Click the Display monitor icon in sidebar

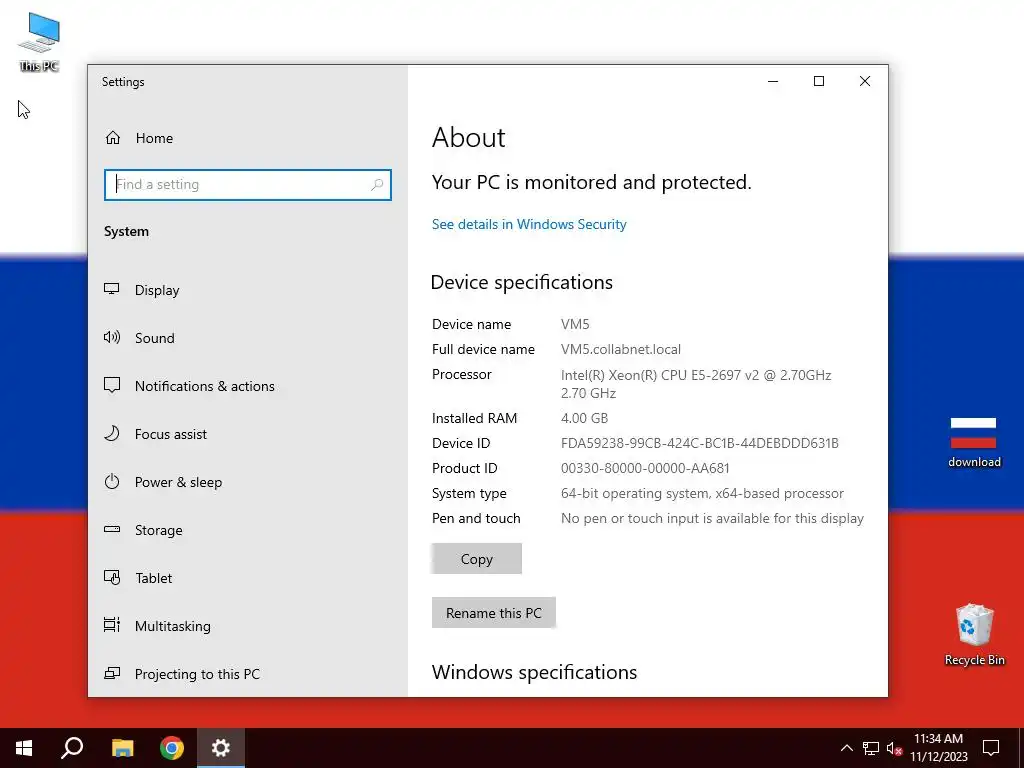[x=112, y=289]
